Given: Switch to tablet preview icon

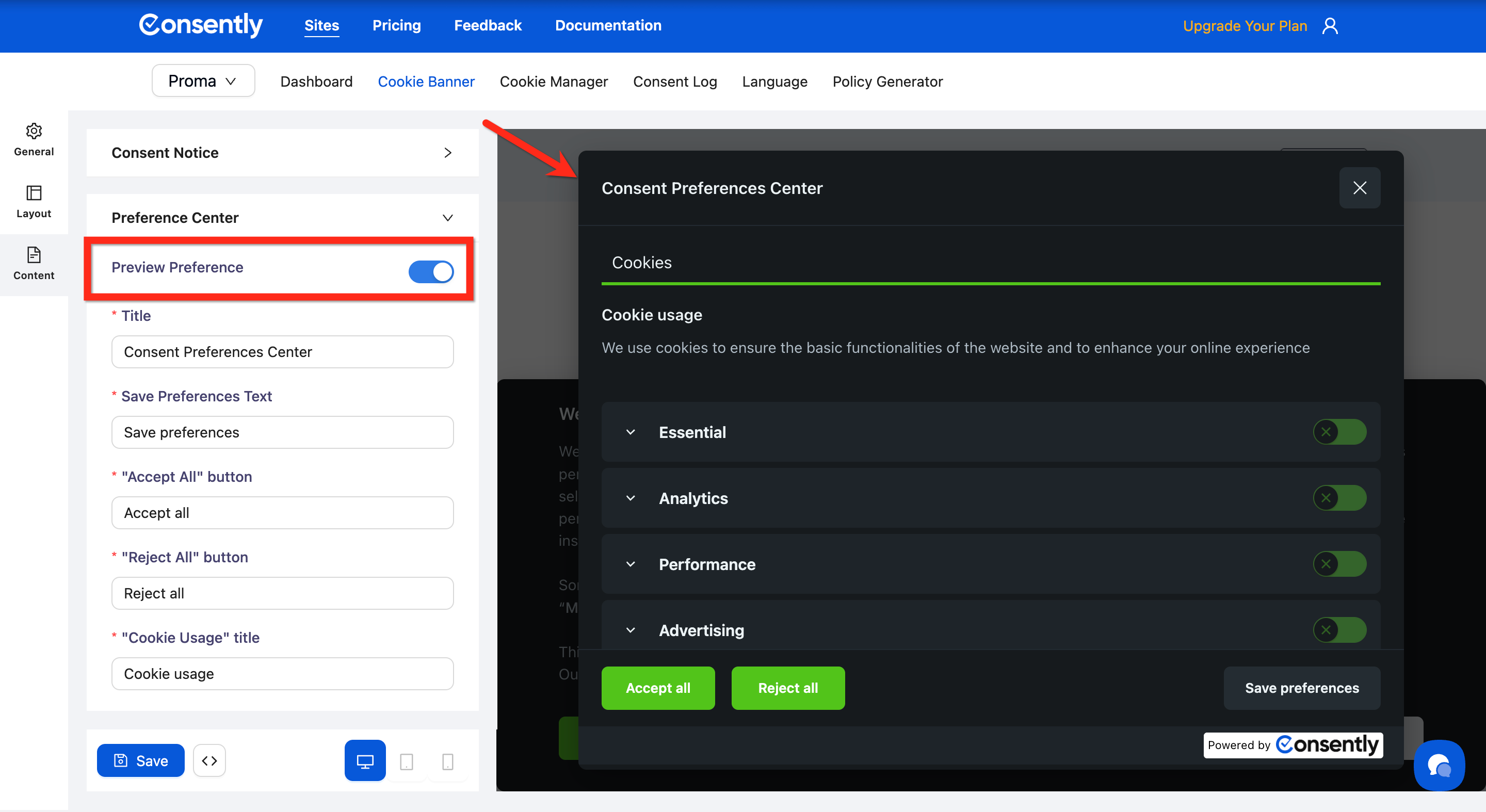Looking at the screenshot, I should (x=406, y=762).
